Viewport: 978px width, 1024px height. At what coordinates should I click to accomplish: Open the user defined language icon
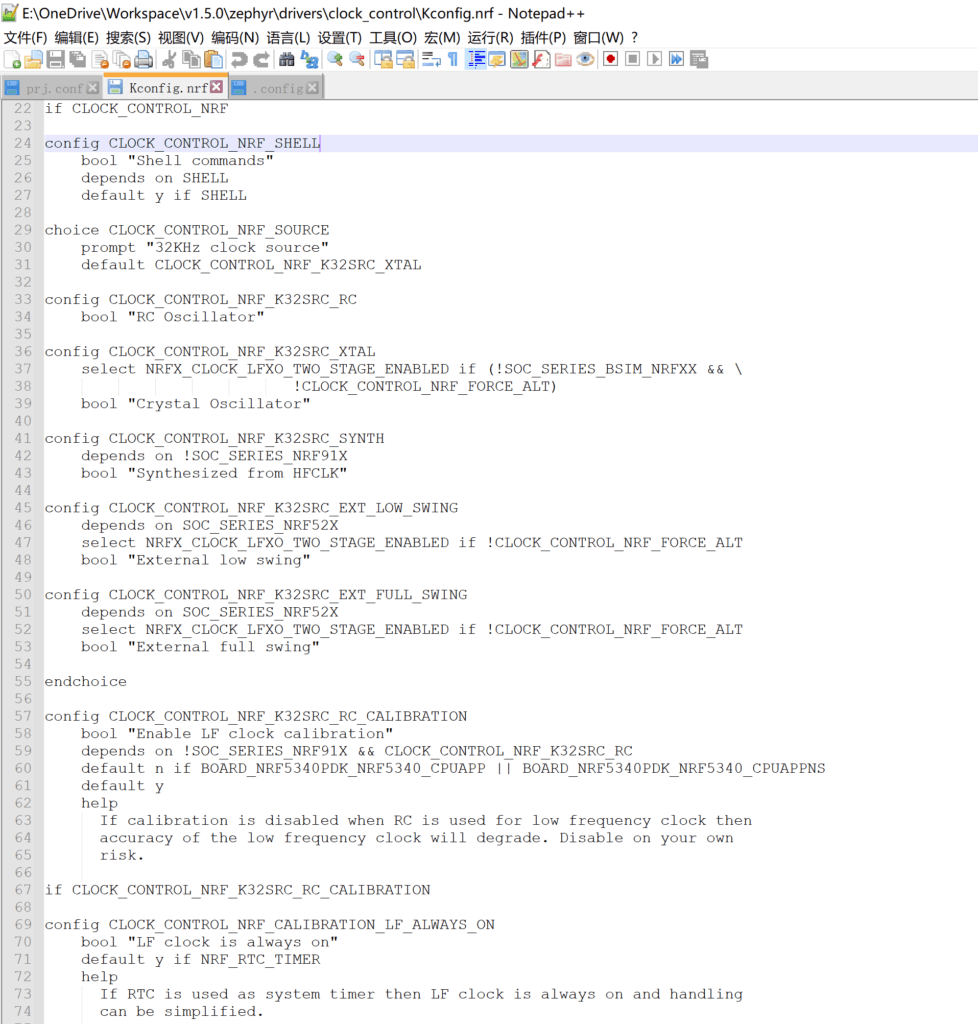pos(497,60)
